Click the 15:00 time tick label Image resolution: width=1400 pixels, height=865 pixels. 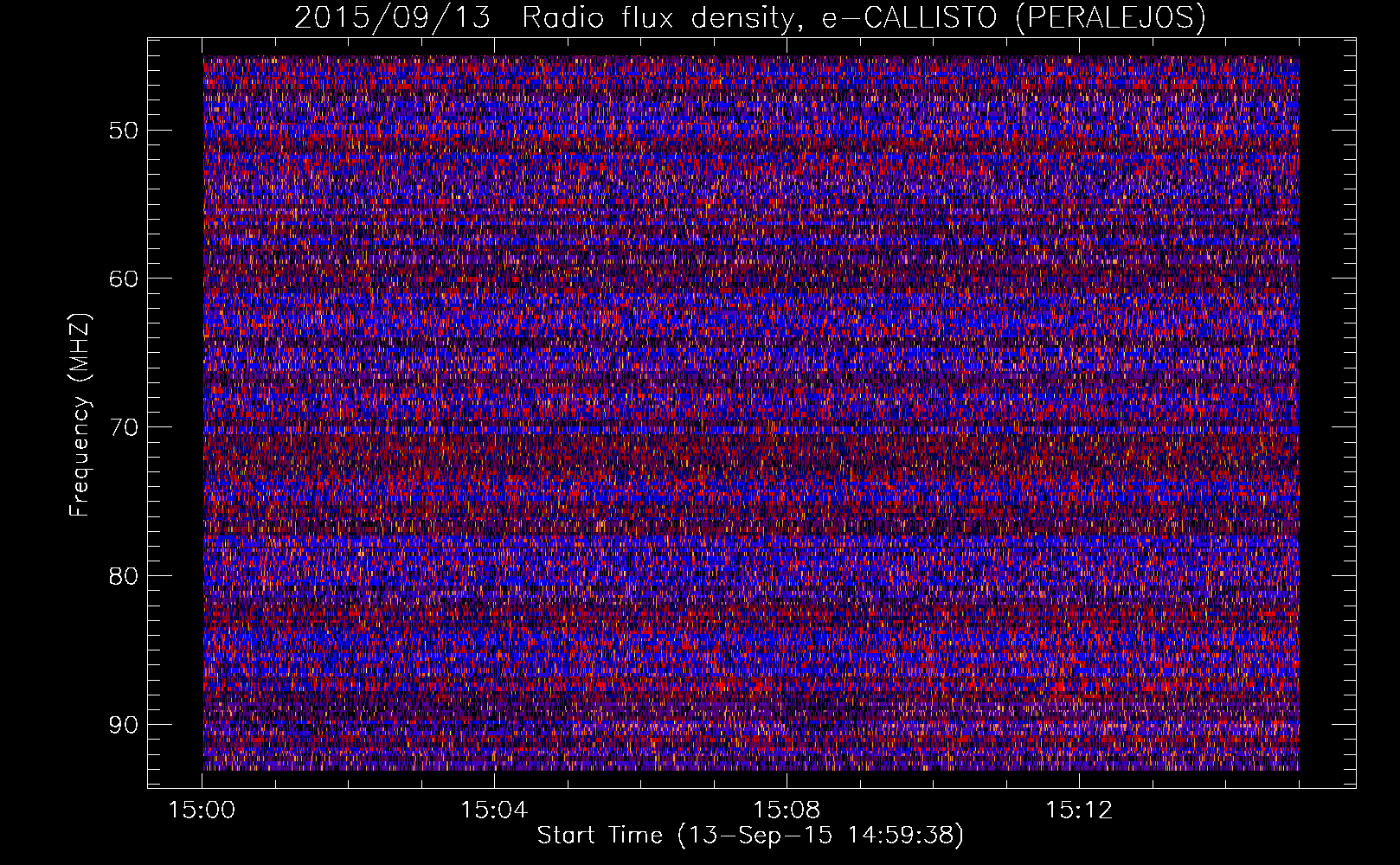[x=202, y=811]
